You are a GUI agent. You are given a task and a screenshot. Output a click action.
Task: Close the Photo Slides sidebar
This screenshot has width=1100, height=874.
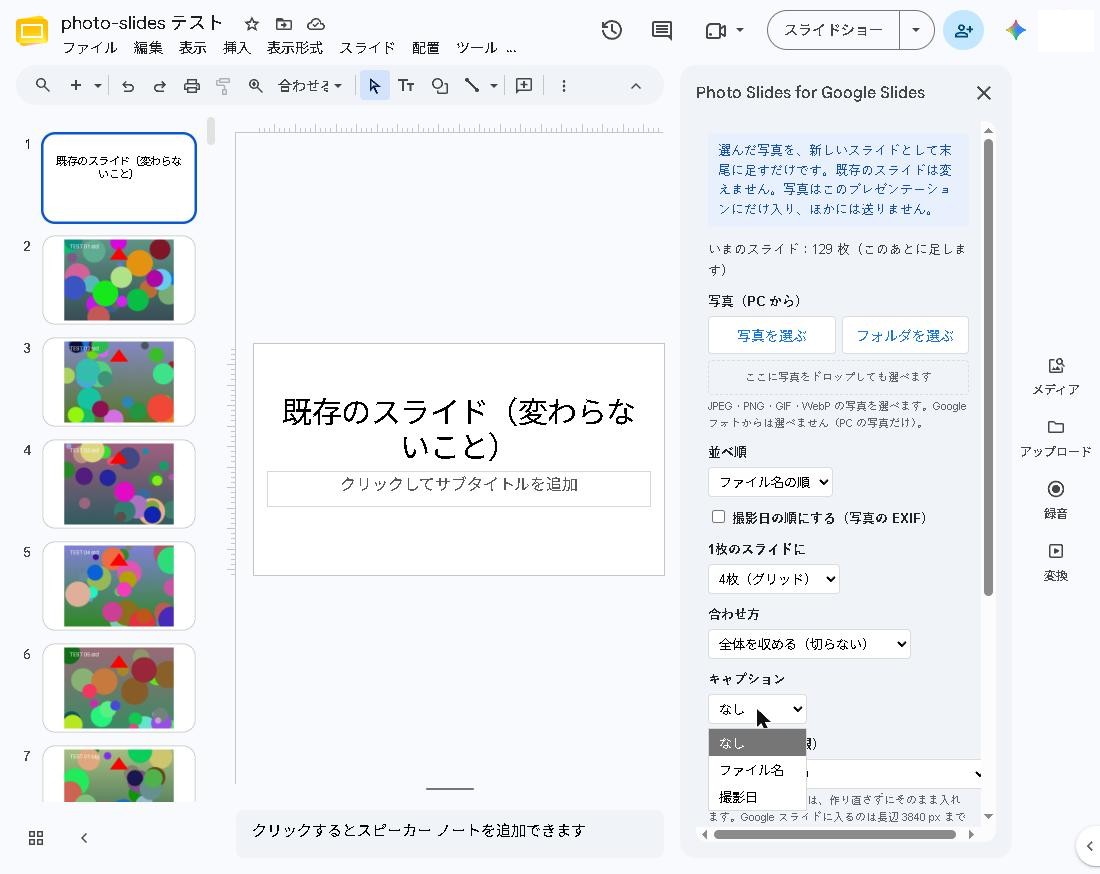pos(984,93)
